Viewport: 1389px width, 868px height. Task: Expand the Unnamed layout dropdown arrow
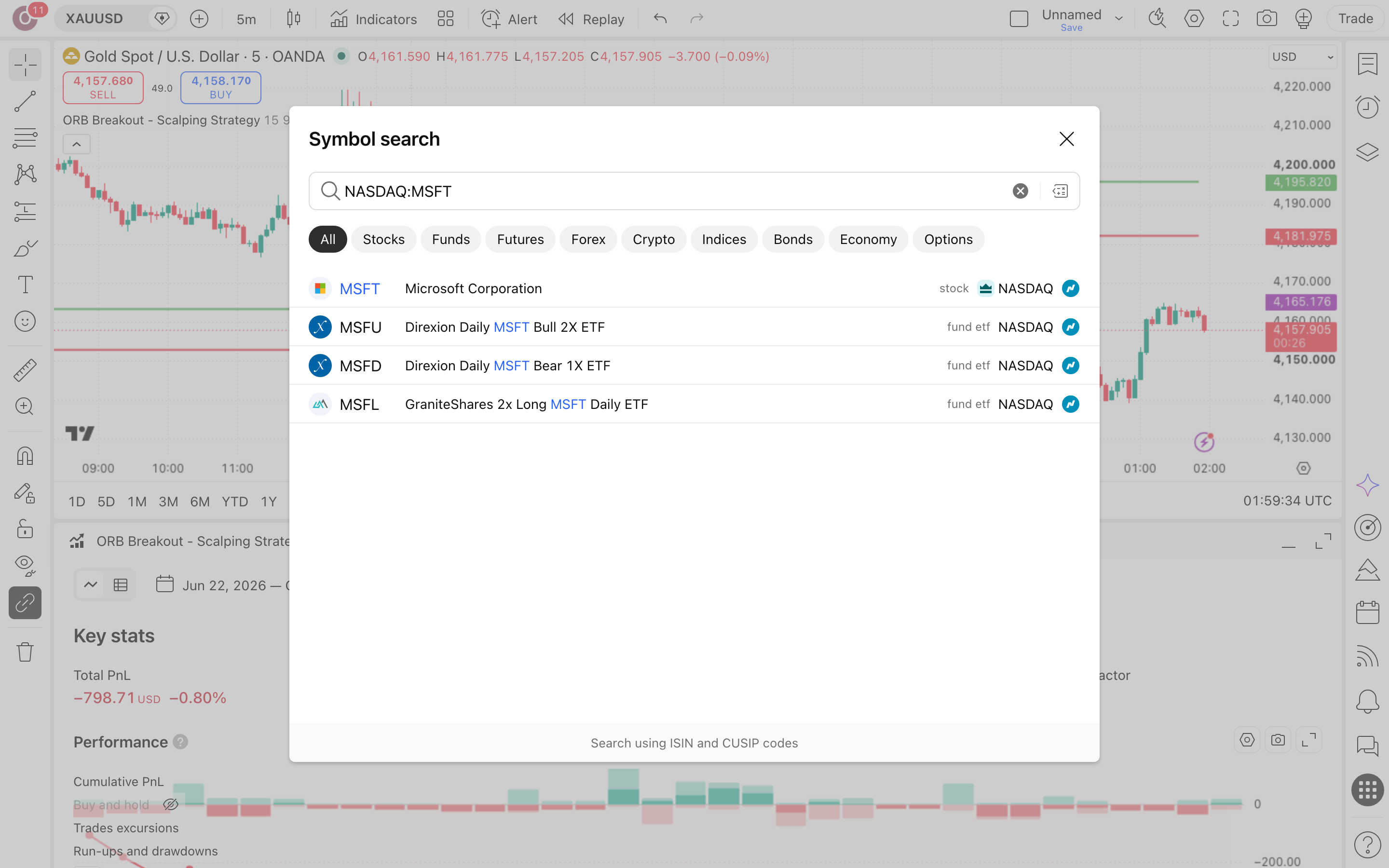[x=1118, y=18]
